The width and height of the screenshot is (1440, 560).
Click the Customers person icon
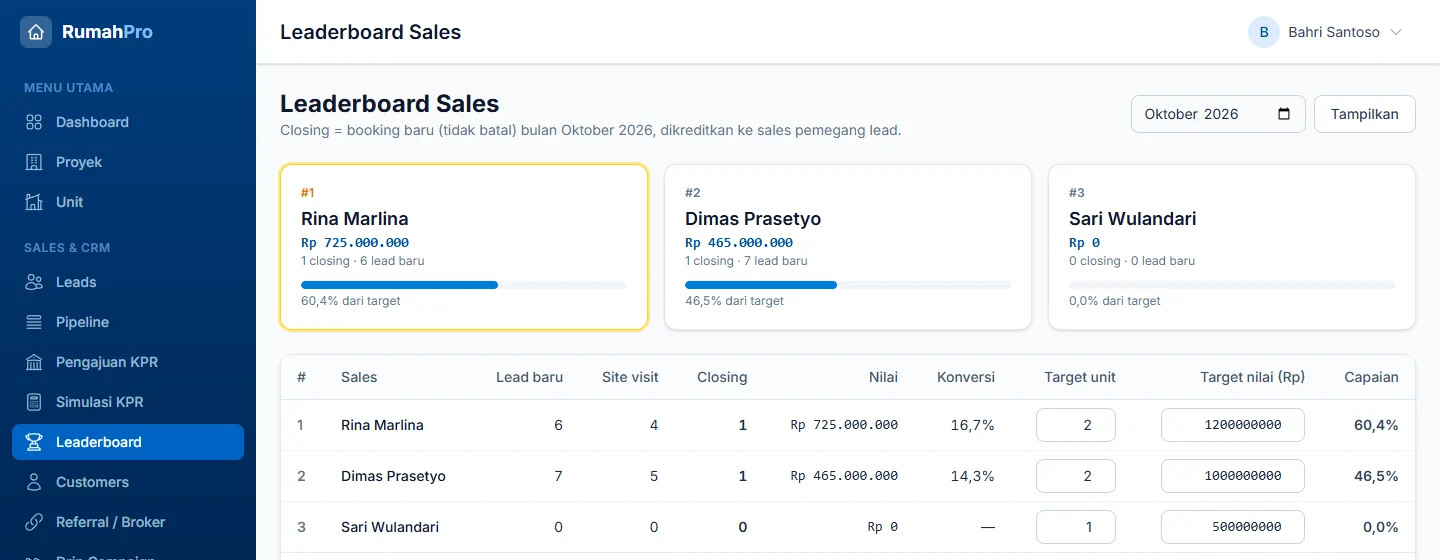[34, 482]
